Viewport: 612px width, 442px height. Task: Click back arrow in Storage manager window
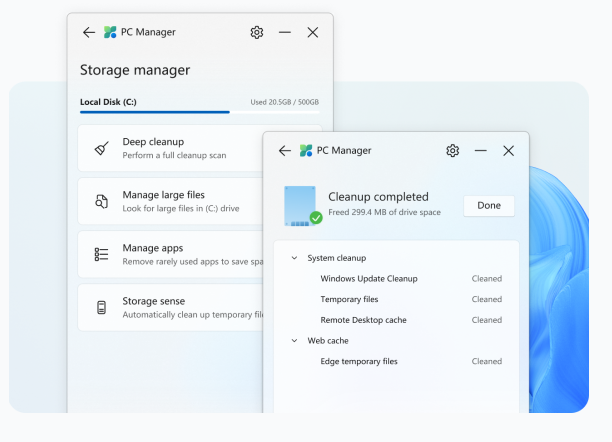click(89, 32)
